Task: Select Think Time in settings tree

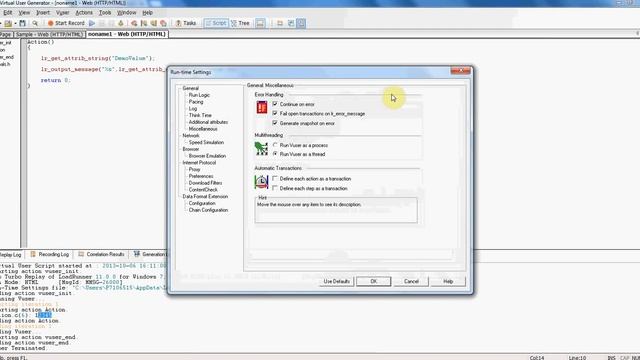Action: (x=200, y=115)
